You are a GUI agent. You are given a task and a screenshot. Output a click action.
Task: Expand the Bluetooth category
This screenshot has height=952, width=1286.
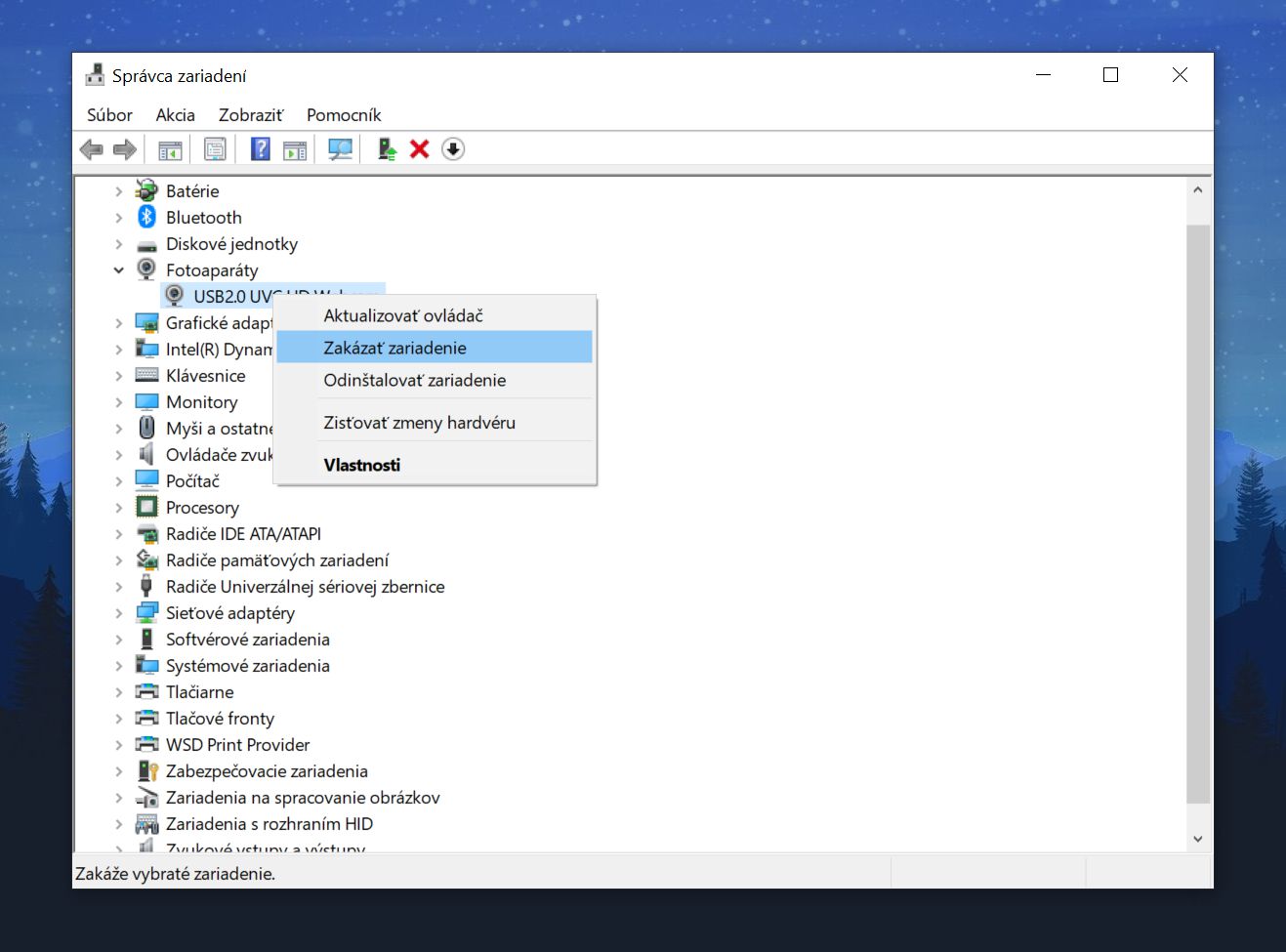coord(119,218)
